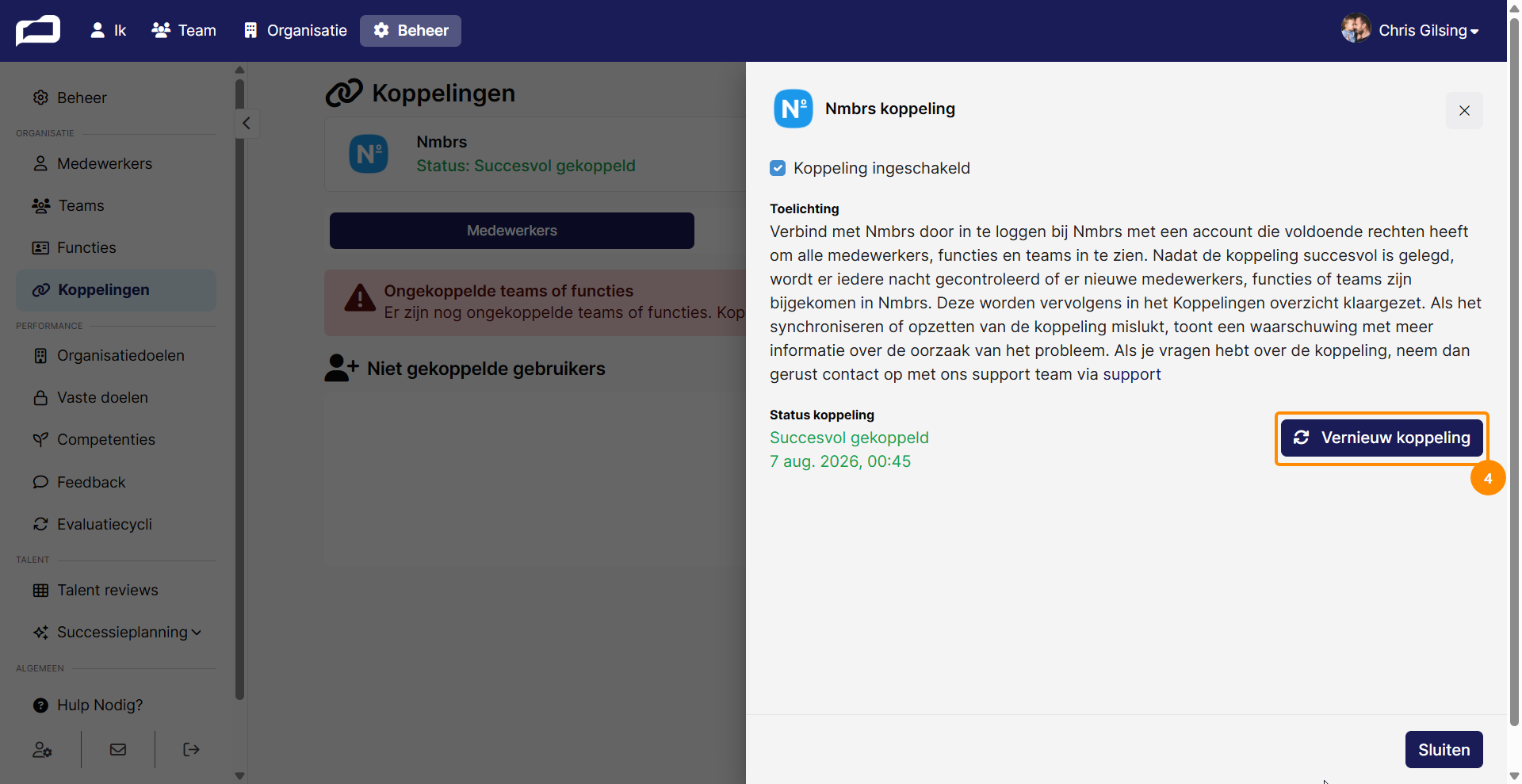Click the Evaluatiecycli refresh icon
The image size is (1522, 784).
[x=40, y=524]
